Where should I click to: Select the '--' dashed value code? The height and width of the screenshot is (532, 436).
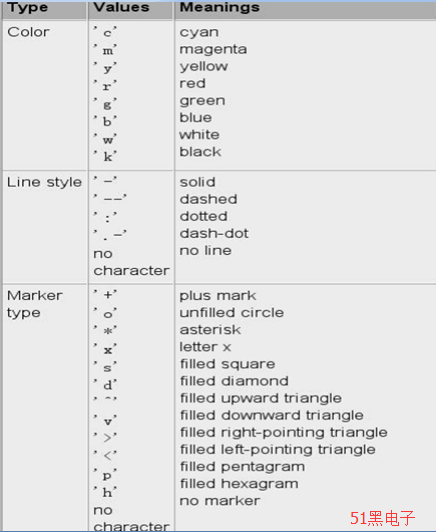click(x=110, y=197)
